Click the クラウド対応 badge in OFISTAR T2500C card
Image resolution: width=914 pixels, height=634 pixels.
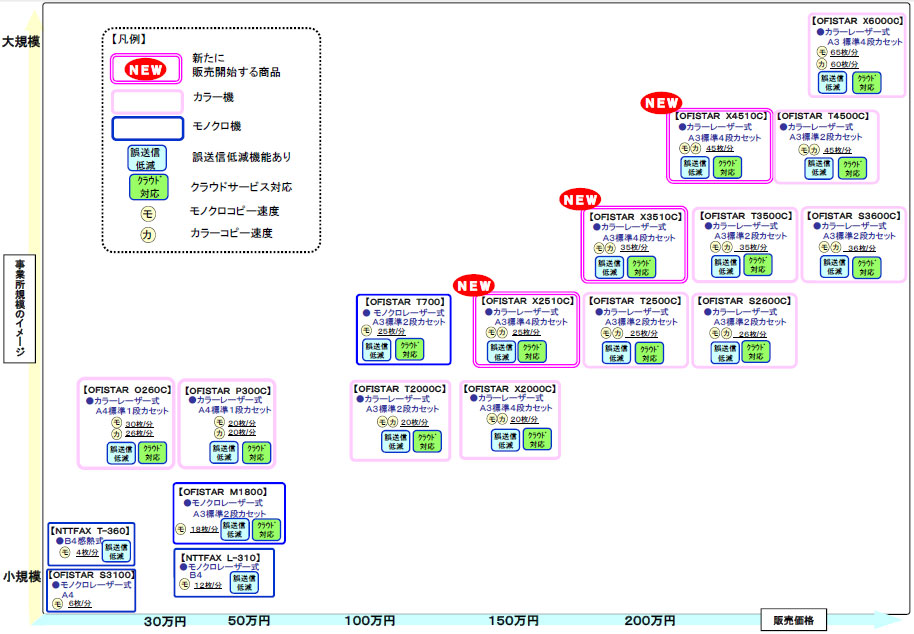(649, 353)
